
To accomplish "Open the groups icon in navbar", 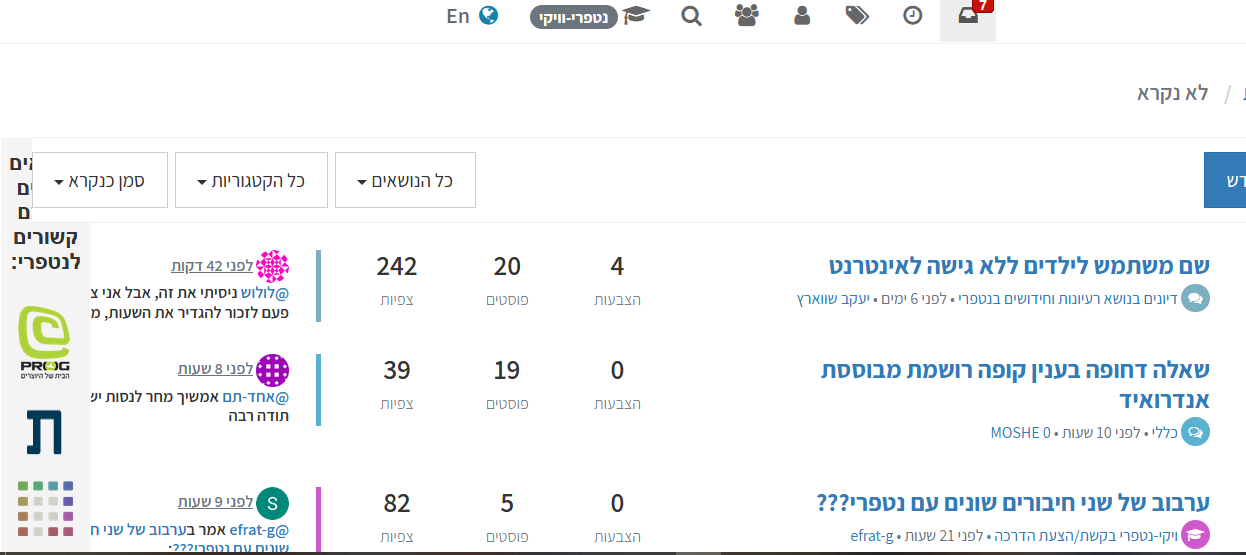I will (747, 16).
